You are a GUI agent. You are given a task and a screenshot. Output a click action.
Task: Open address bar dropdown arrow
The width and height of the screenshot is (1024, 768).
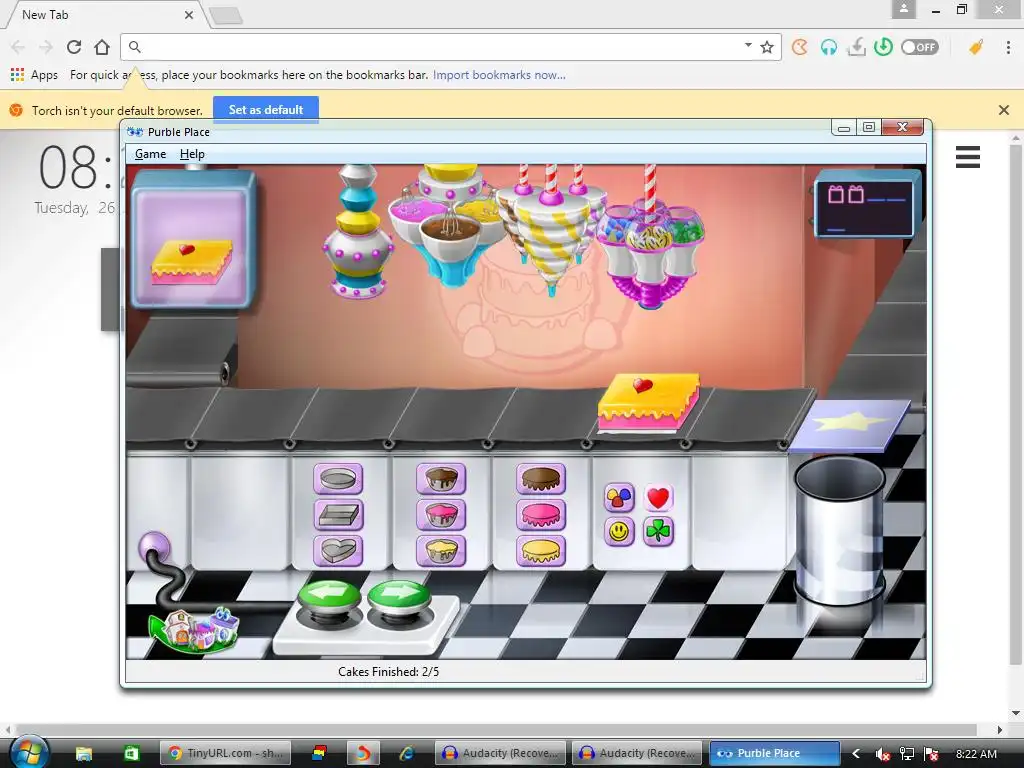[x=748, y=45]
